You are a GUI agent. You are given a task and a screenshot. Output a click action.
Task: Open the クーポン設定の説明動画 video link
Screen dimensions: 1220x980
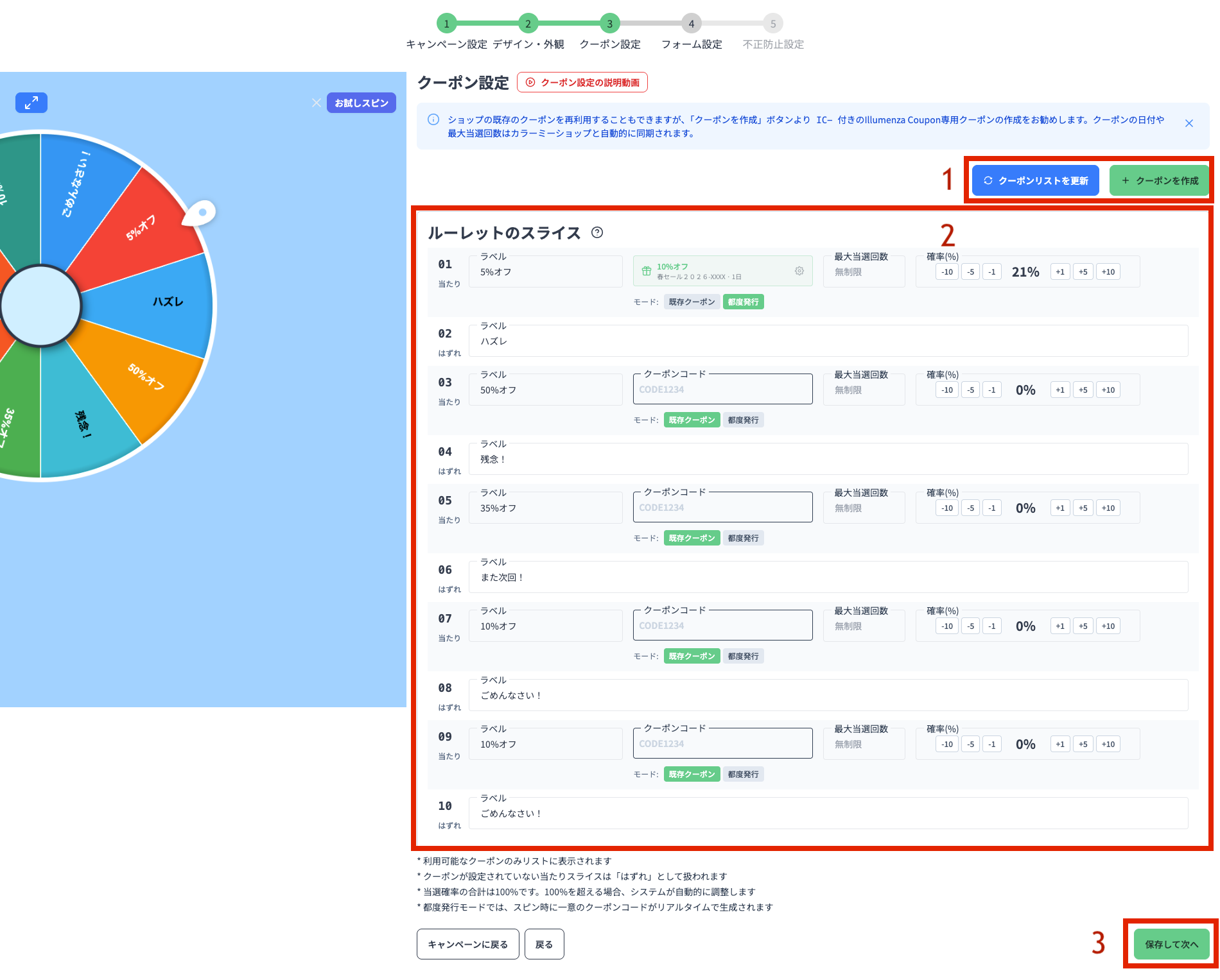point(582,83)
